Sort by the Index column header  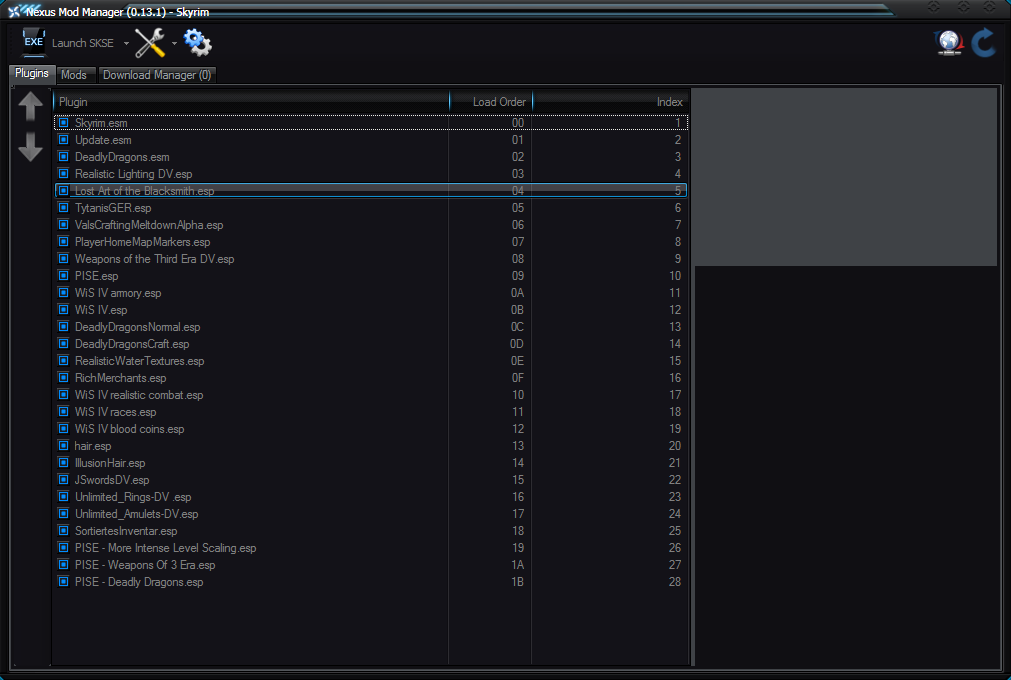coord(610,102)
